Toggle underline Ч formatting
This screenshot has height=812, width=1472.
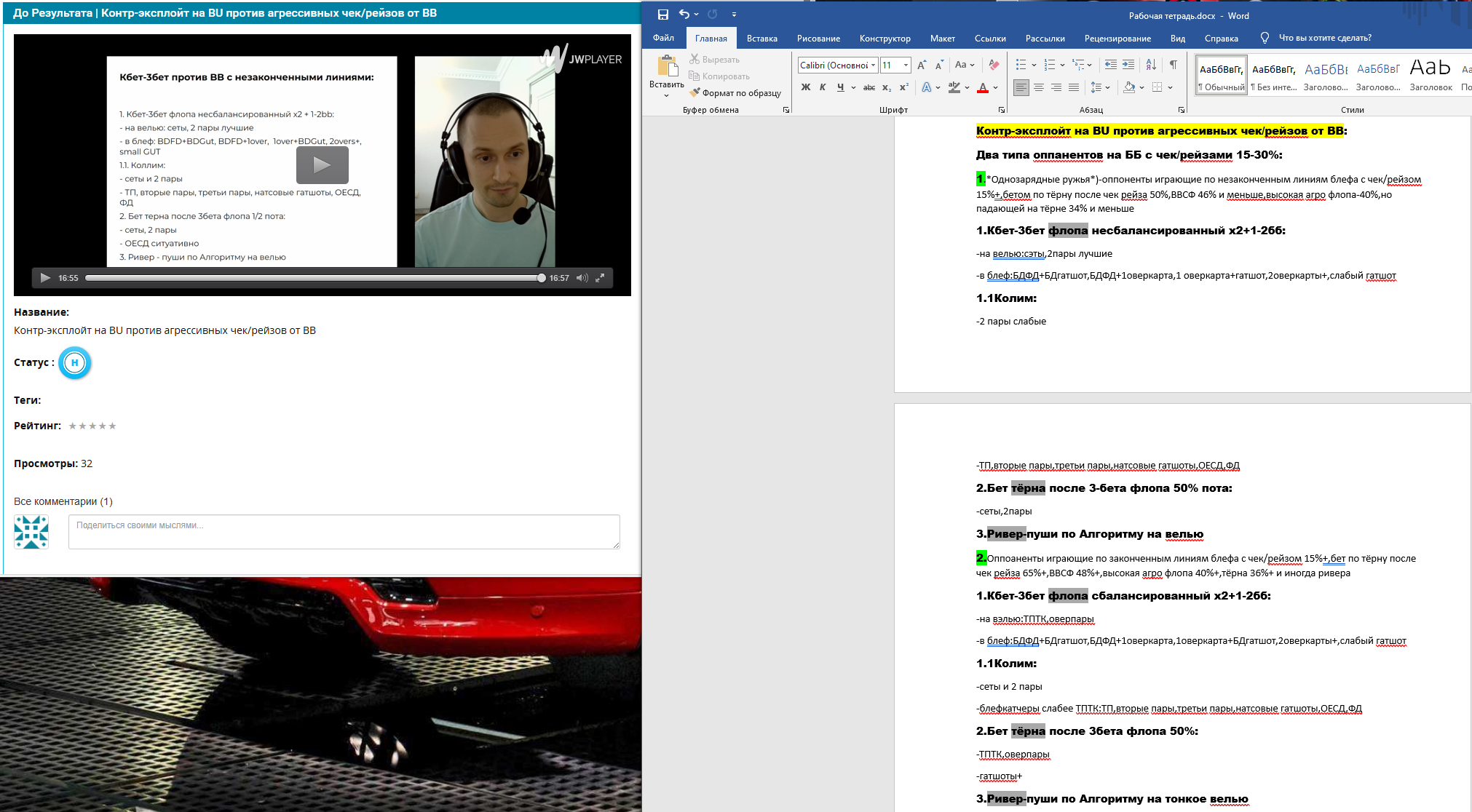pos(841,87)
